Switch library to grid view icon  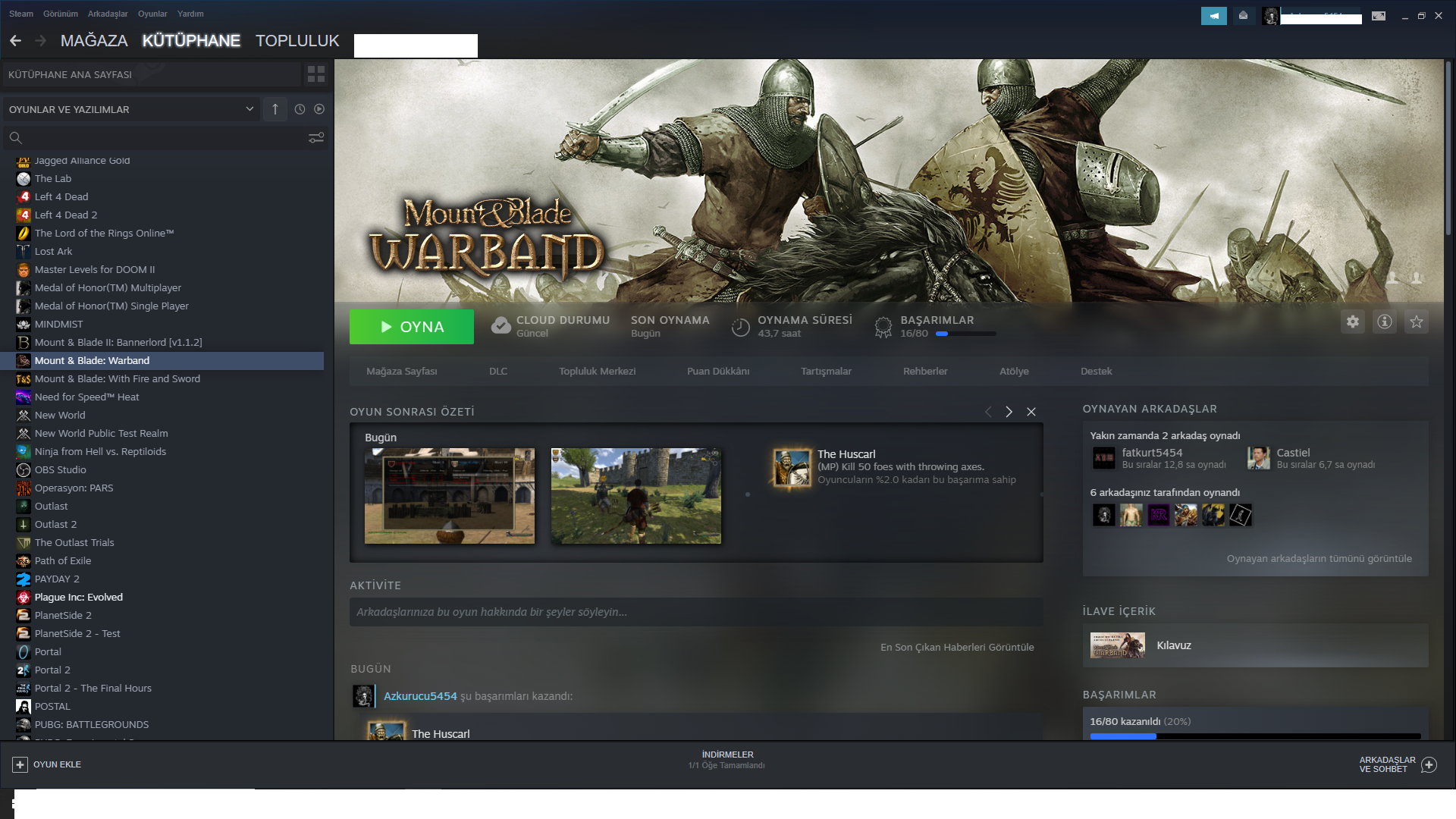click(315, 74)
